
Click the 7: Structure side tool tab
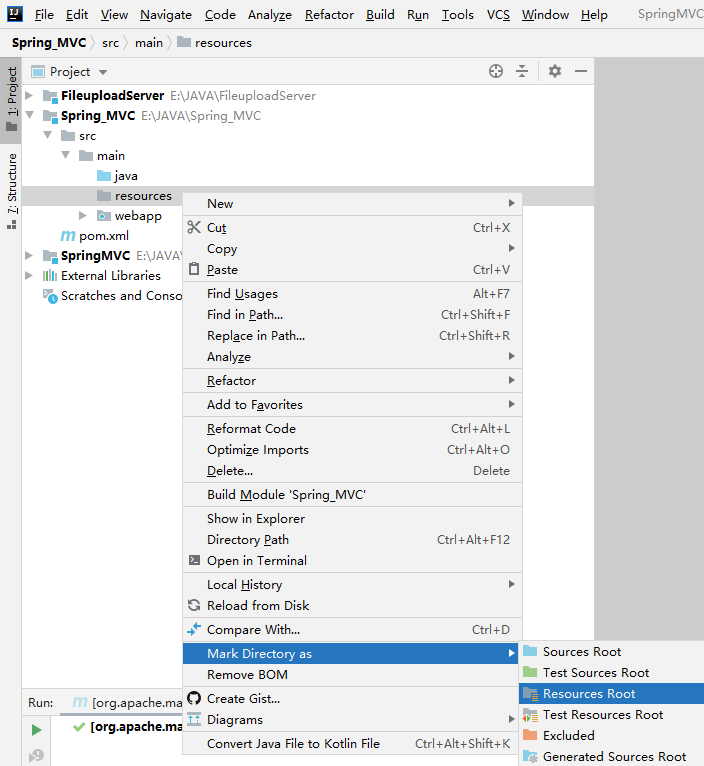coord(11,191)
